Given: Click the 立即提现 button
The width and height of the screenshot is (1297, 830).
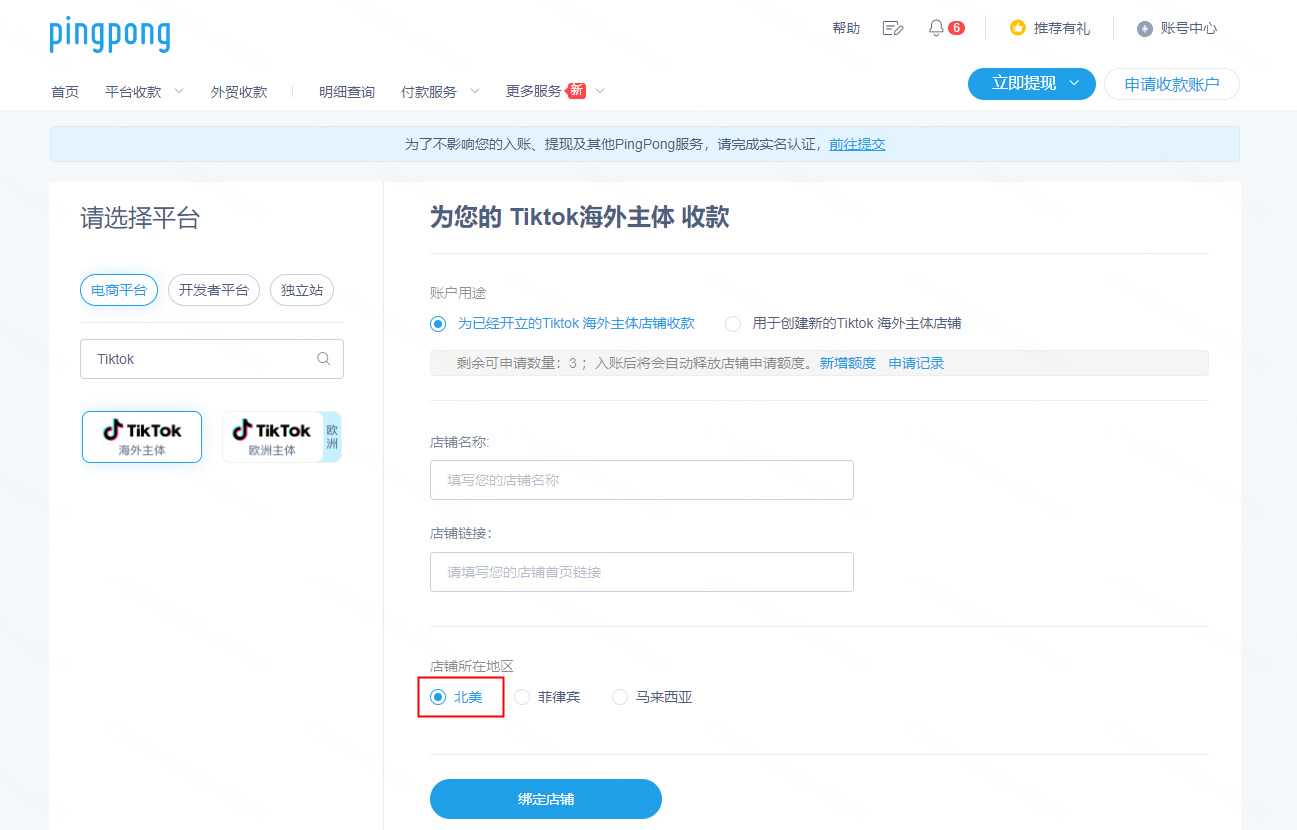Looking at the screenshot, I should [1032, 84].
